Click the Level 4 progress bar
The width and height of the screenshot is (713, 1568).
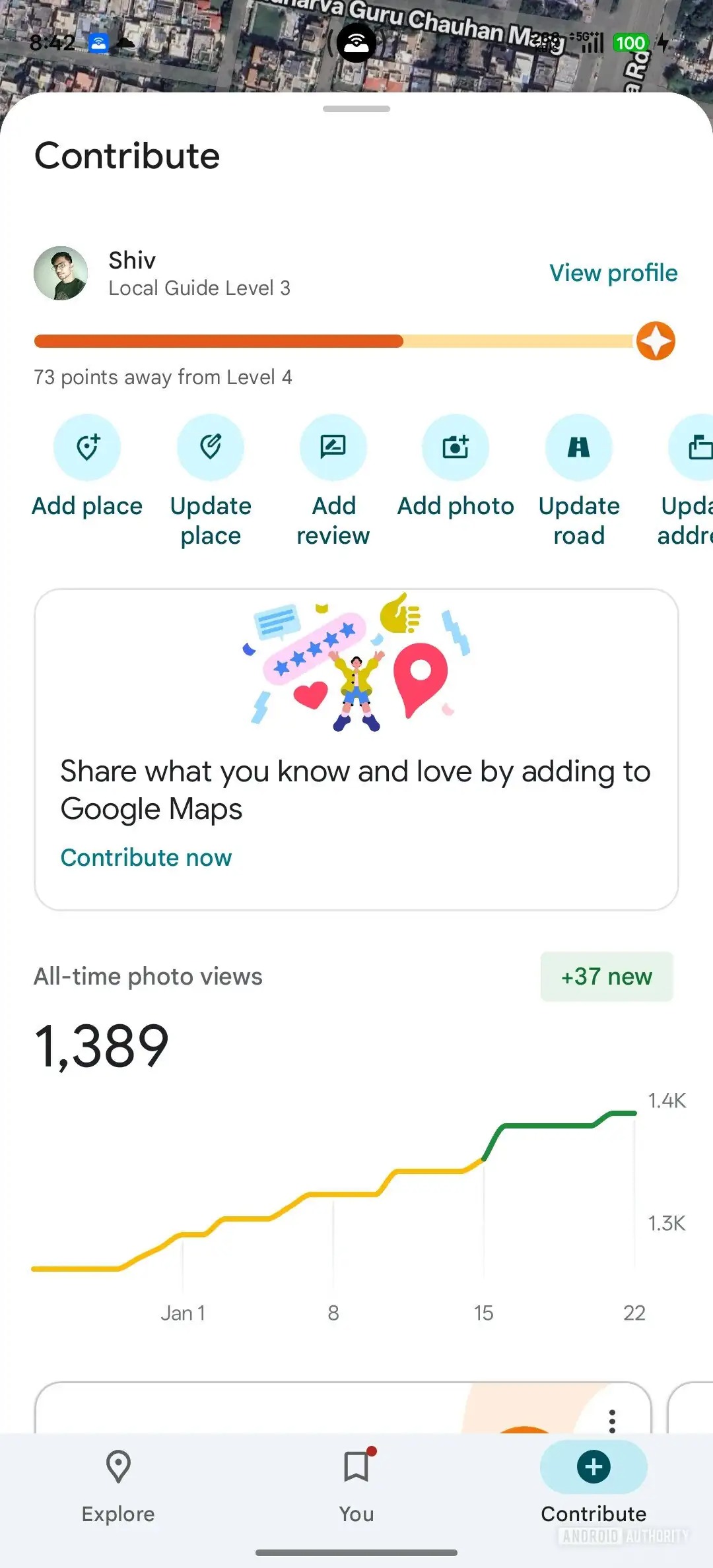334,341
